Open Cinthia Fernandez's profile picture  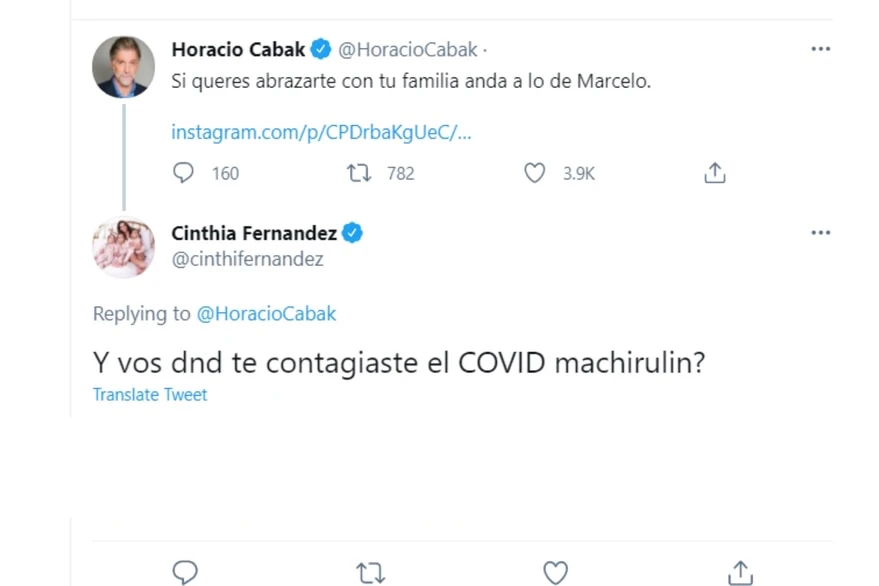[x=124, y=247]
